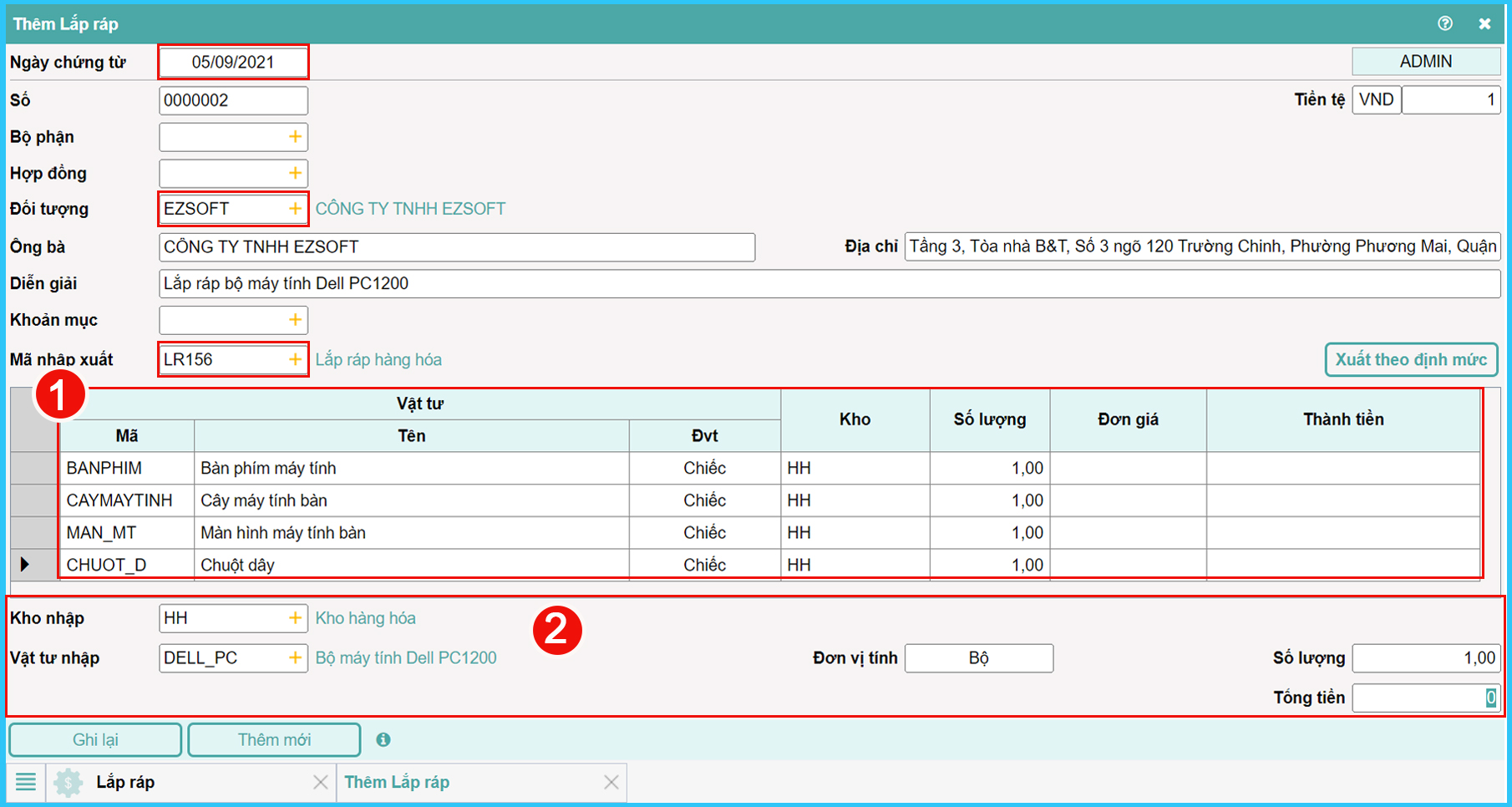
Task: Click the Thêm mới button
Action: (274, 740)
